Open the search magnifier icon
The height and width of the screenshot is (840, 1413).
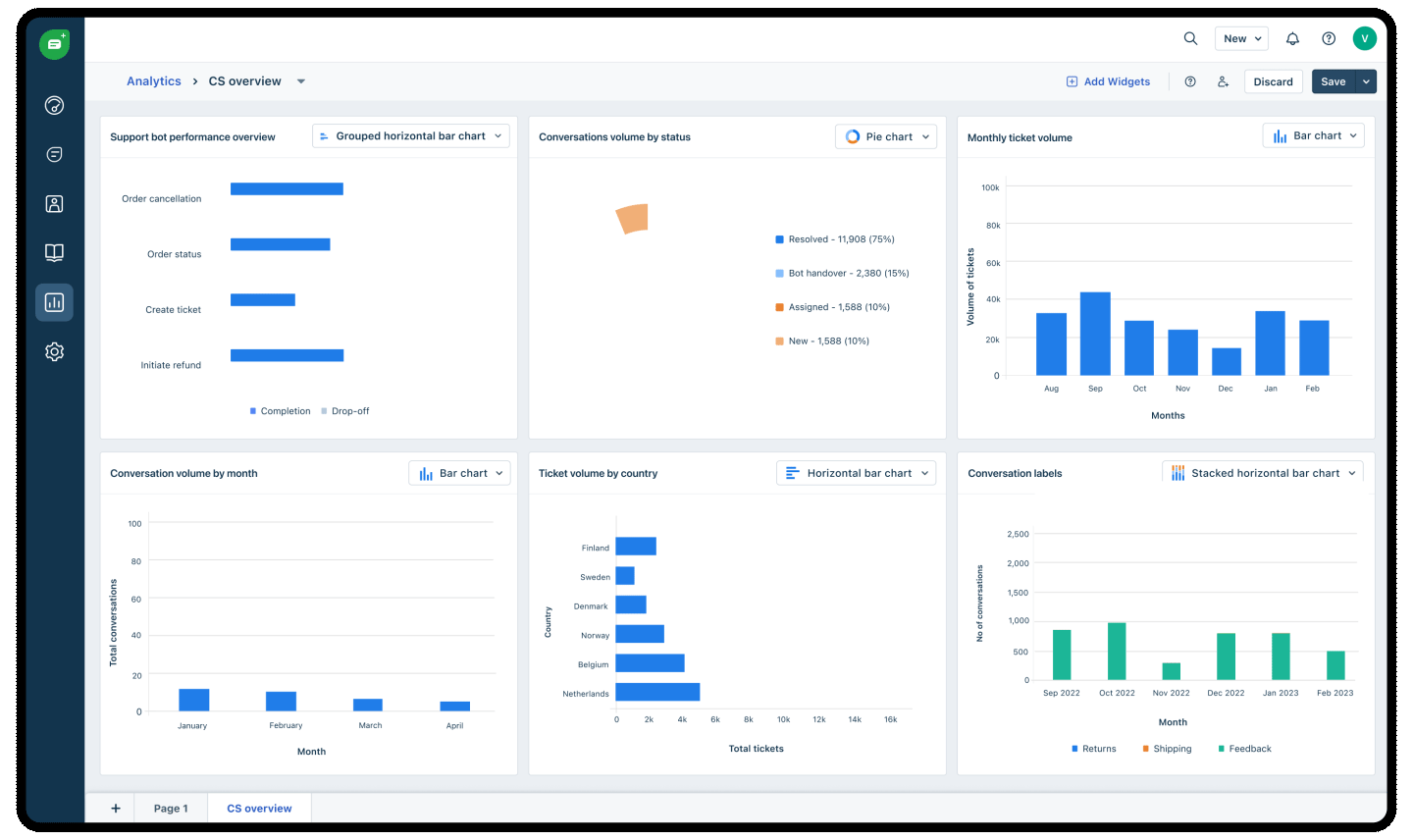(x=1190, y=38)
